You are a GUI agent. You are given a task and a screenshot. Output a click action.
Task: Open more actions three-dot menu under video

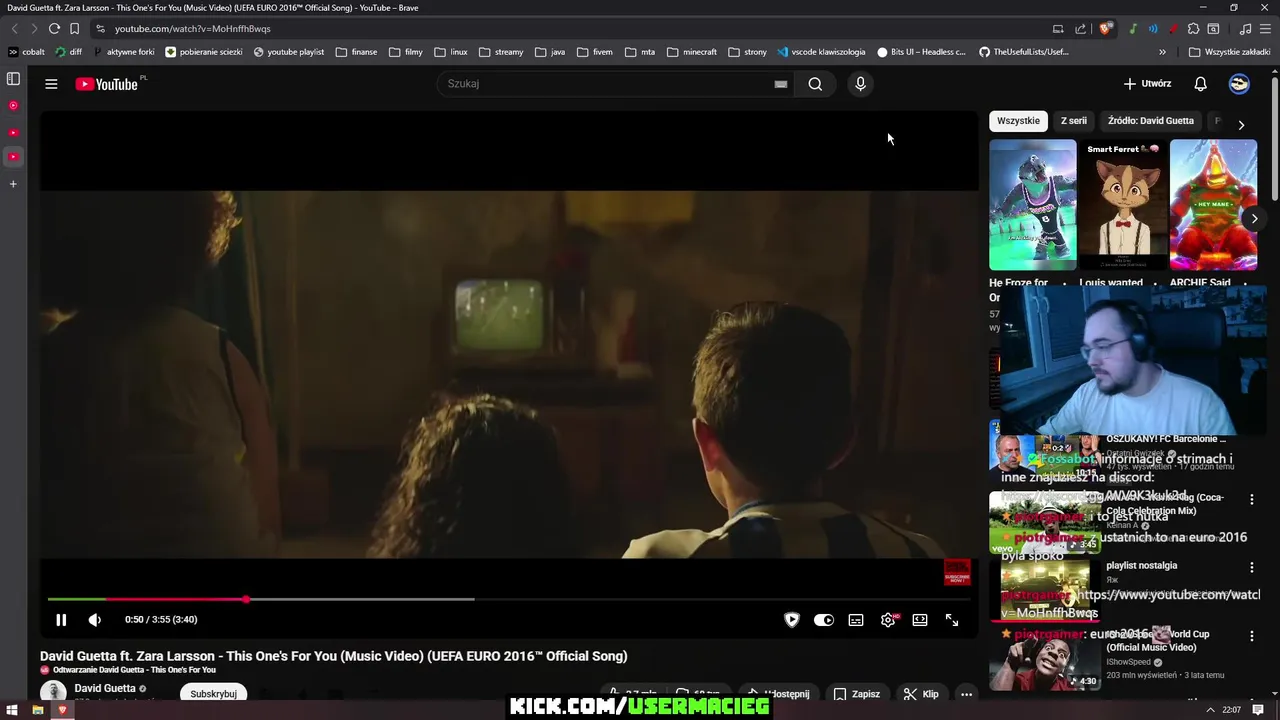tap(966, 694)
